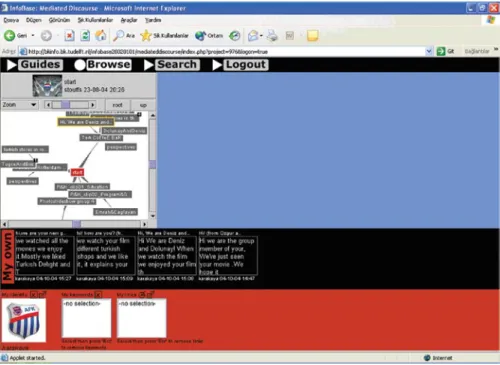Open the Sık Kullanılanlar menu
This screenshot has width=500, height=365.
95,20
